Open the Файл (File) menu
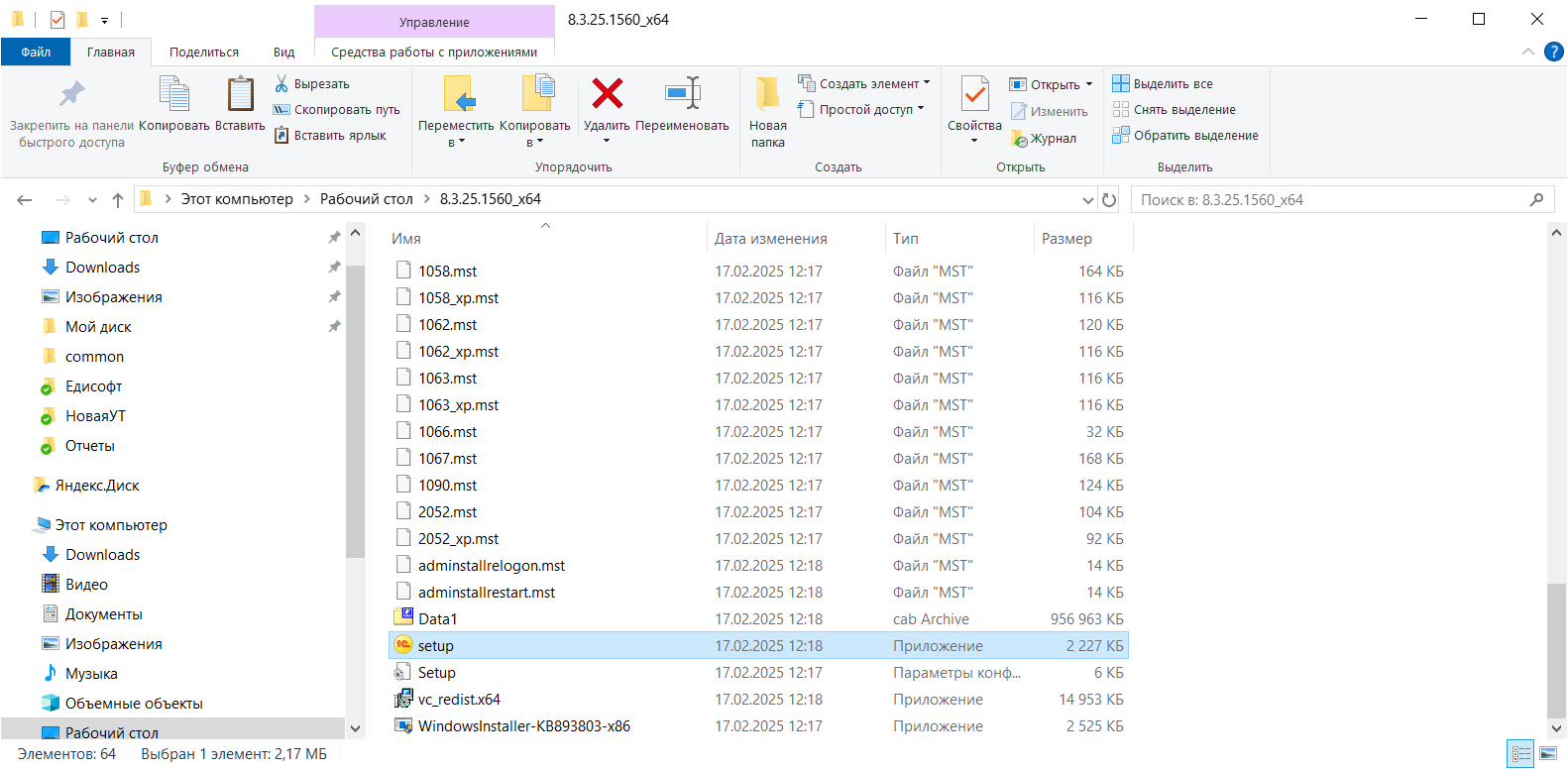The height and width of the screenshot is (769, 1568). click(36, 53)
